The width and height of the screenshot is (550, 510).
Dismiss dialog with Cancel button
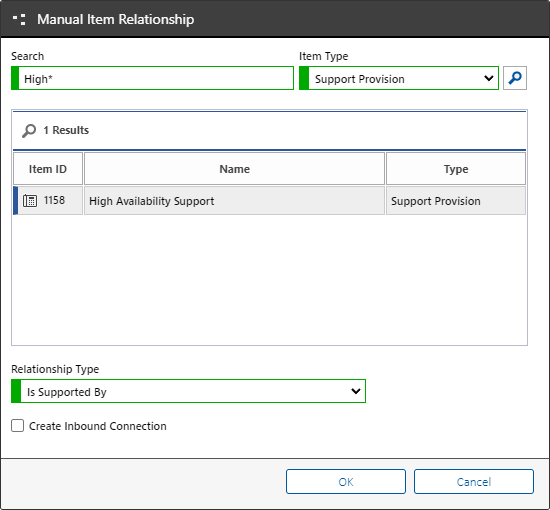pos(474,482)
